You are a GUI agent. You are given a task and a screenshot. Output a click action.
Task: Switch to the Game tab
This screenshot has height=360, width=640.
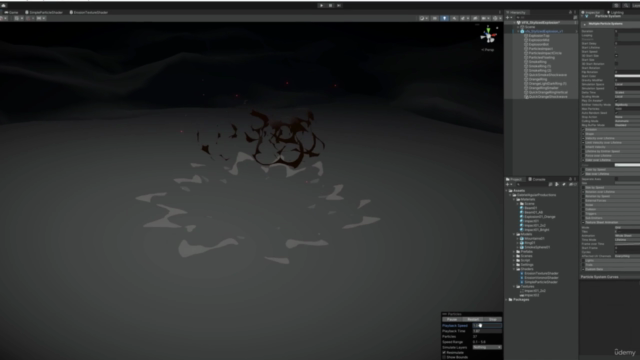pyautogui.click(x=11, y=12)
